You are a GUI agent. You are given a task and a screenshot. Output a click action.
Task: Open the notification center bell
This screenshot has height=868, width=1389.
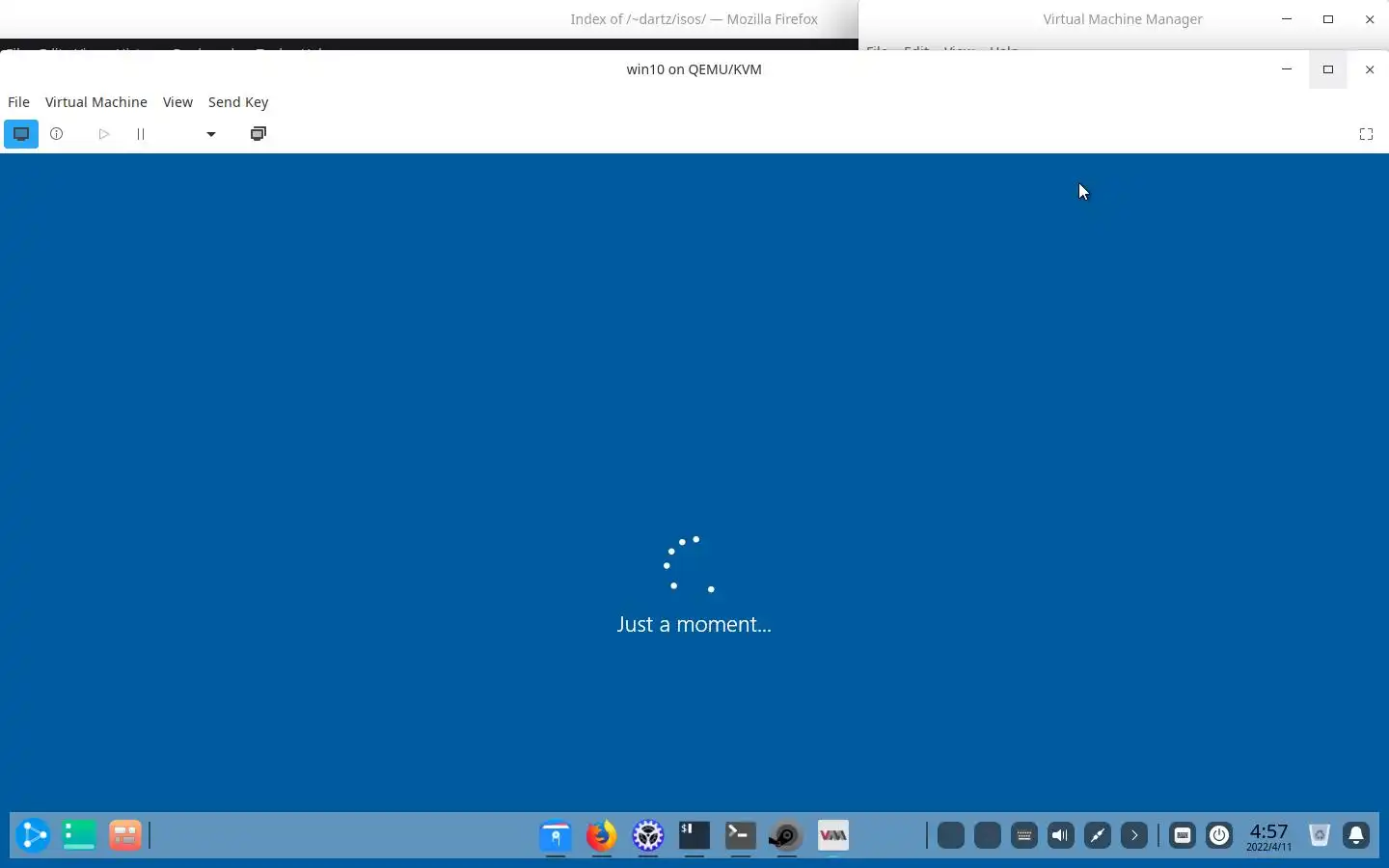[1356, 835]
